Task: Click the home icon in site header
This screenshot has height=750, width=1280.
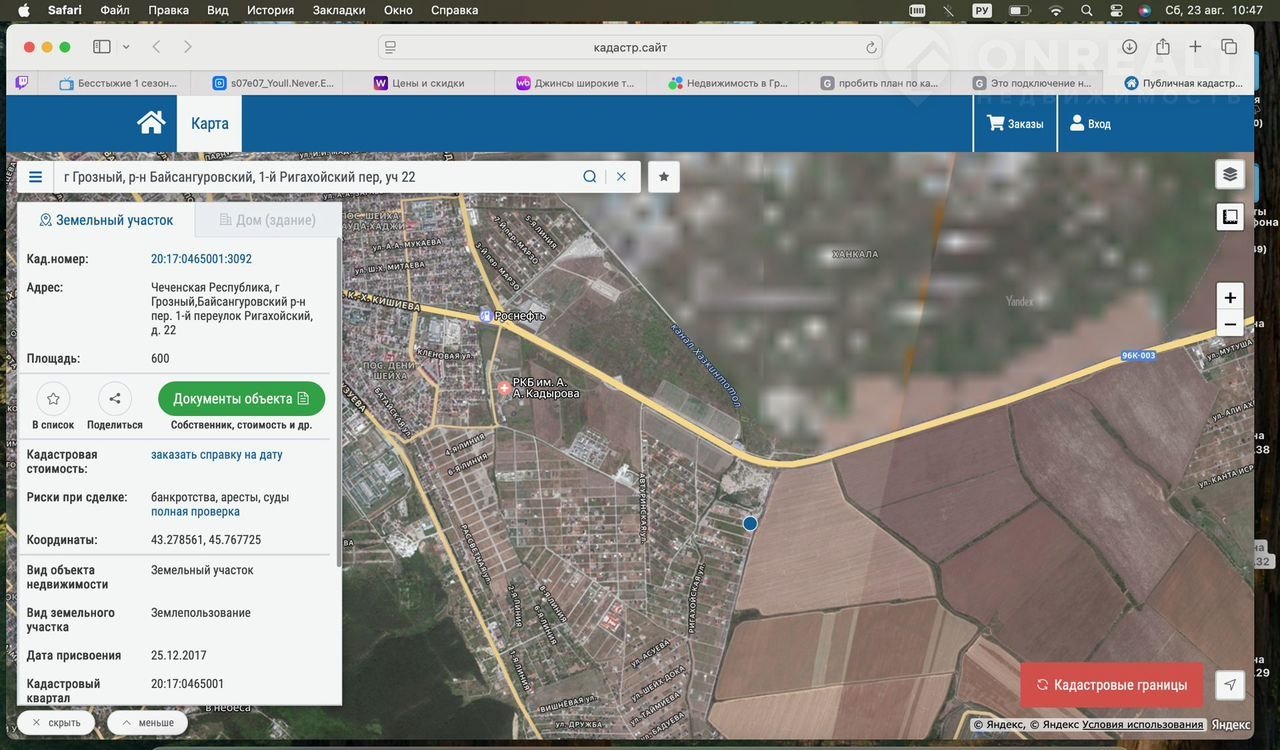Action: click(x=151, y=123)
